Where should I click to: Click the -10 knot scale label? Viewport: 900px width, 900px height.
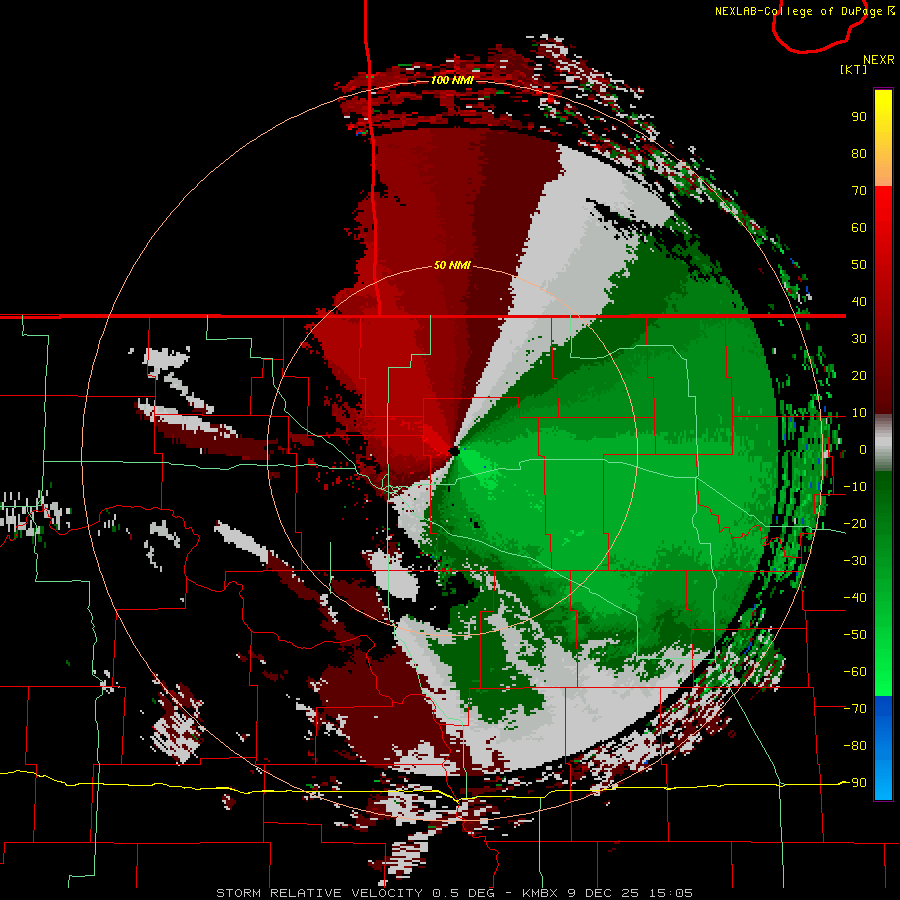(855, 487)
